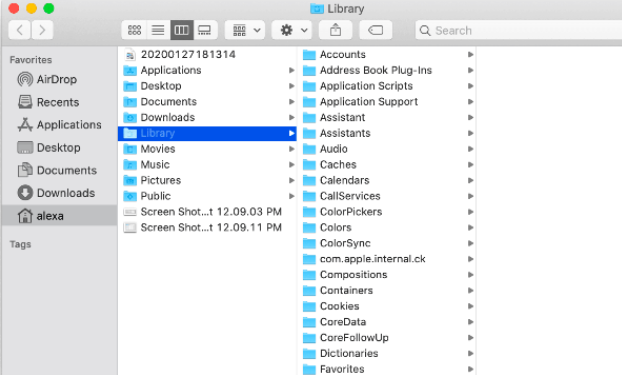
Task: Open the Address Book Plug-Ins folder
Action: pyautogui.click(x=387, y=70)
